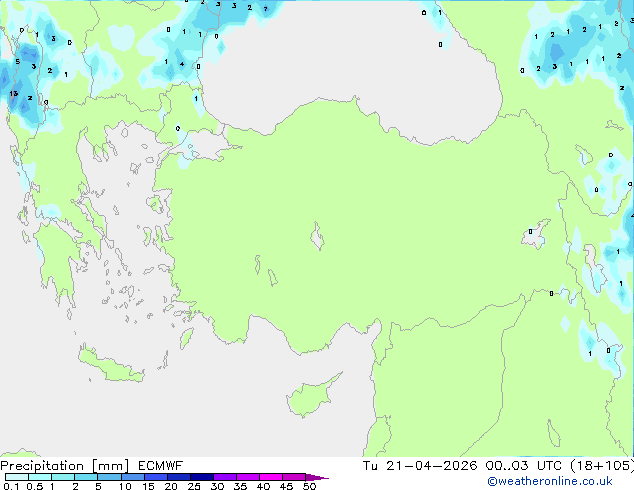Click the 15–20 mm blue legend swatch
Screen dimensions: 634x490
(156, 477)
